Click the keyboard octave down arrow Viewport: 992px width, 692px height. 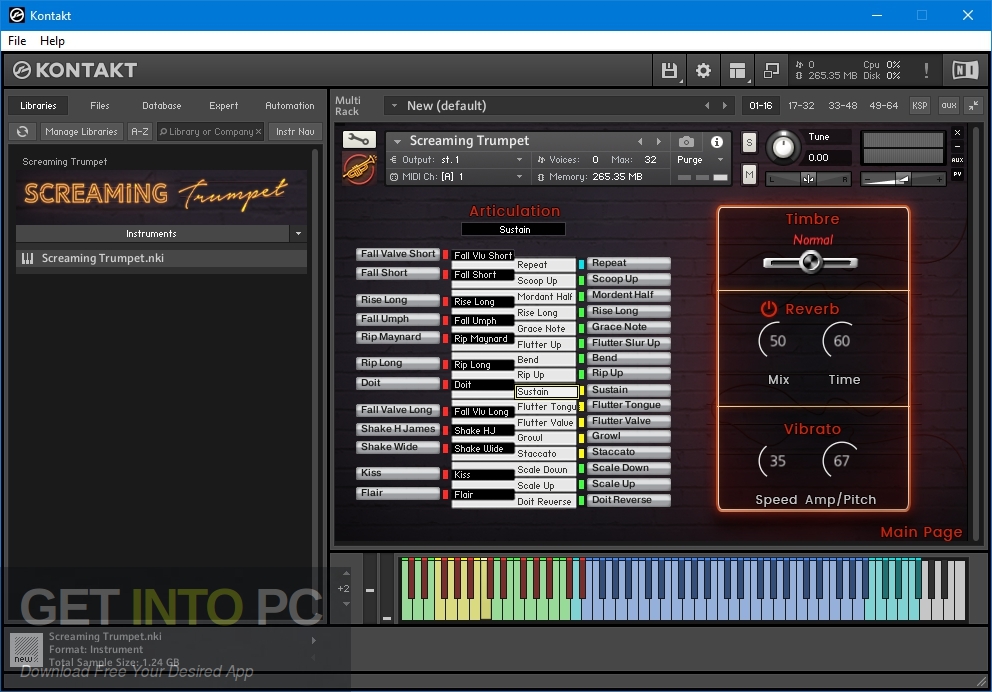(346, 604)
